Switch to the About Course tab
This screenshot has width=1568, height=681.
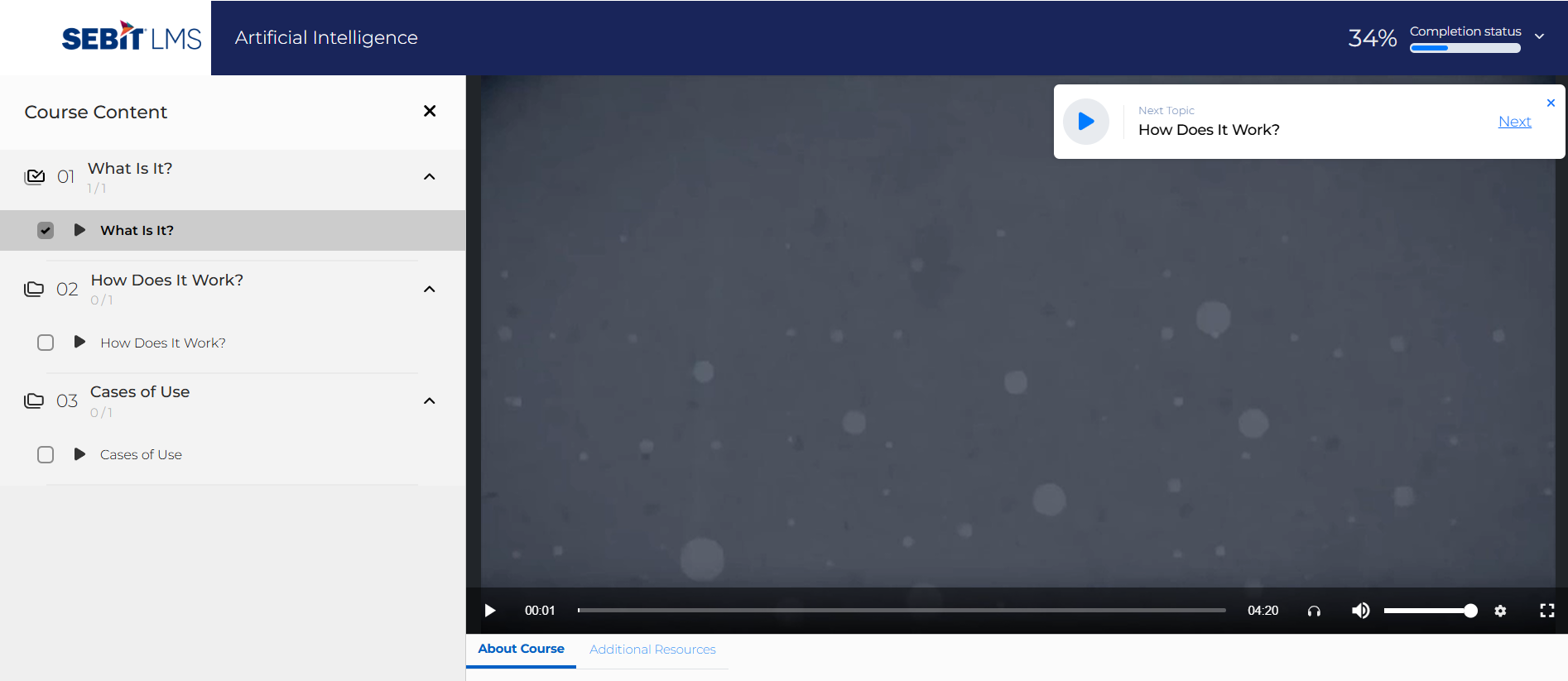click(521, 650)
